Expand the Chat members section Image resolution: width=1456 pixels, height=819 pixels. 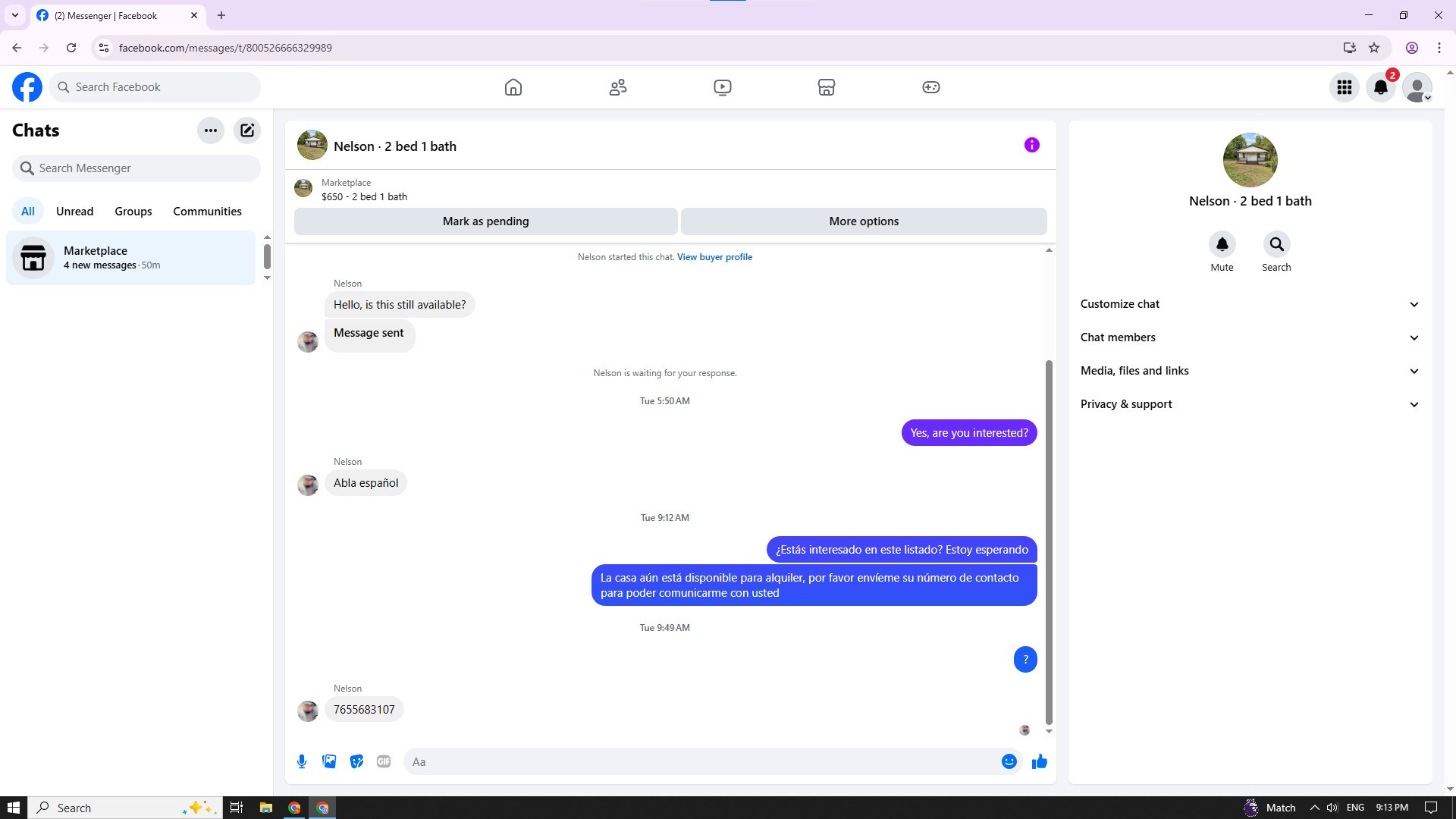pyautogui.click(x=1249, y=337)
